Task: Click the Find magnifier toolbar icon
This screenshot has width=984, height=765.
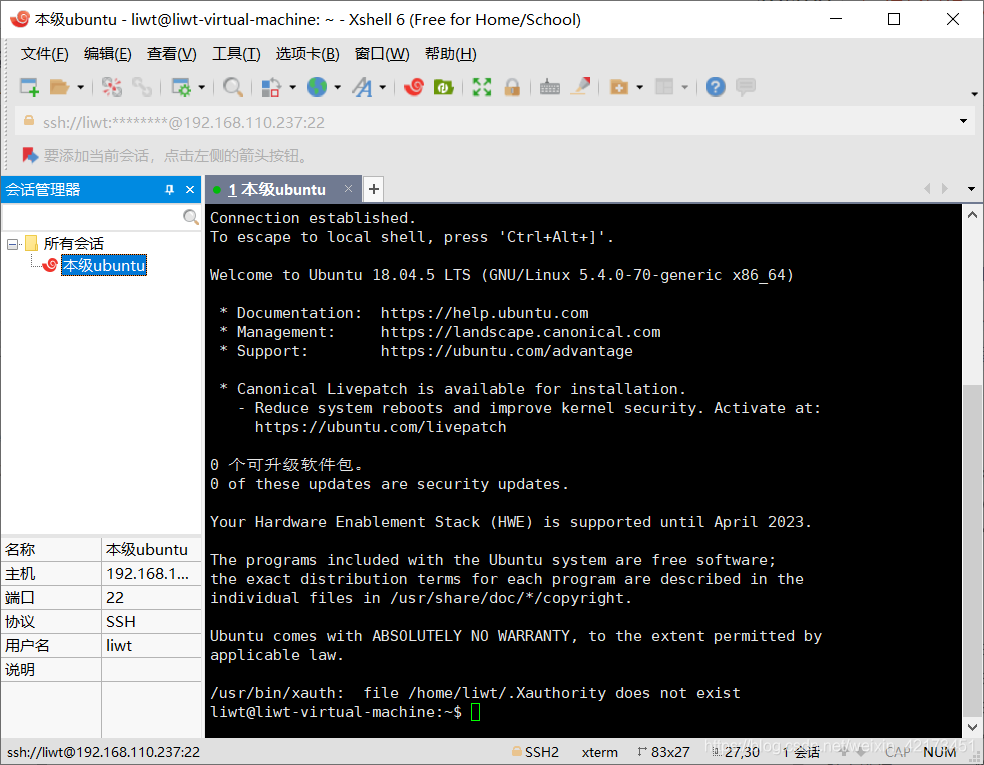Action: coord(232,87)
